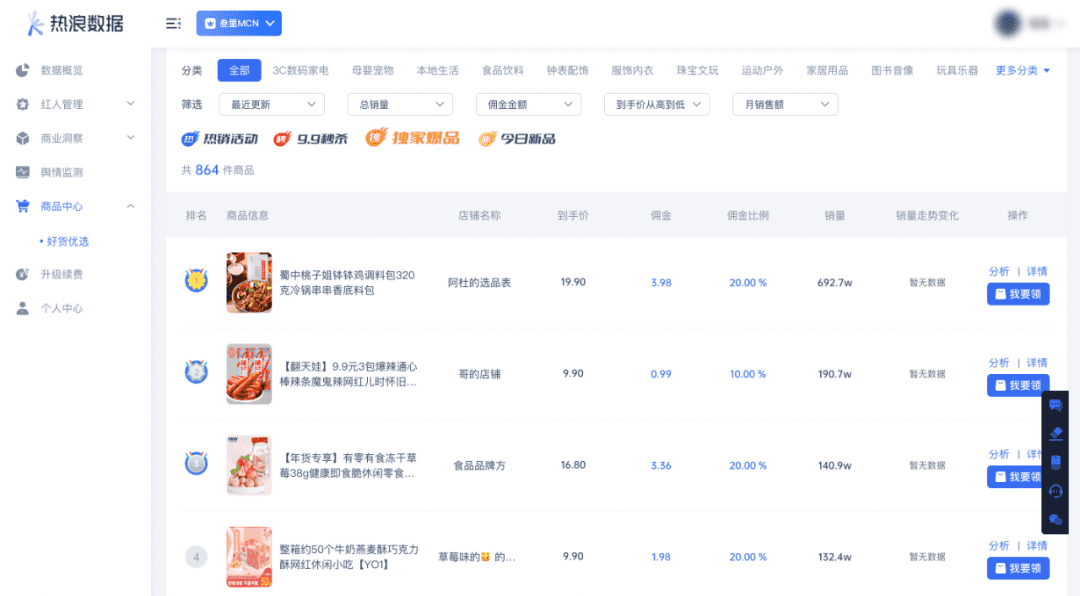Select the 图书音像 category

(892, 70)
